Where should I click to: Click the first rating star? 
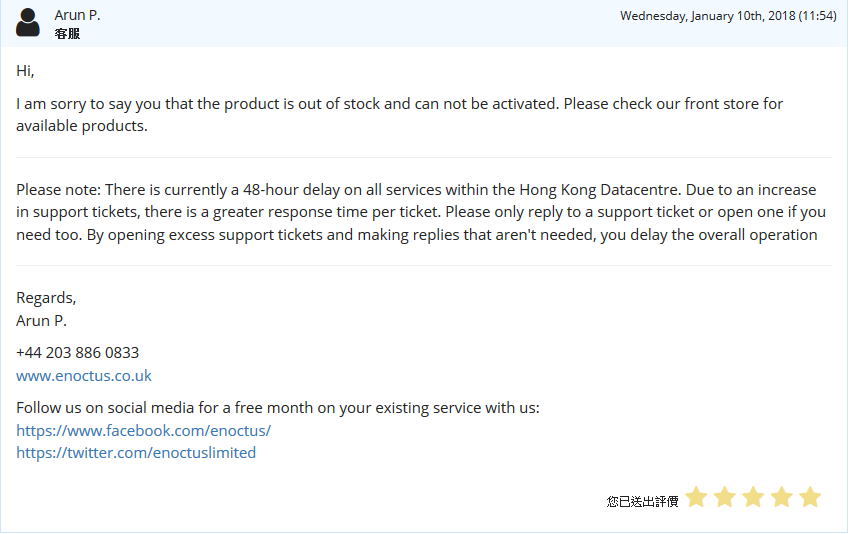696,497
